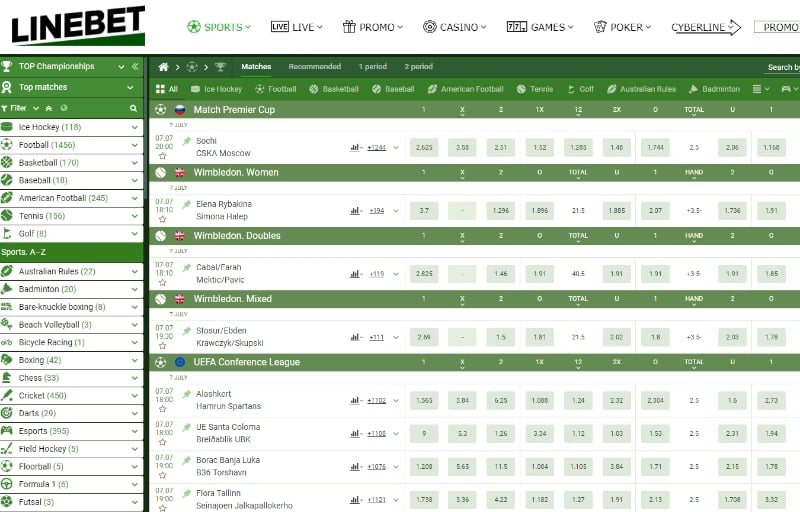Select Australian Rules in sports bar
Viewport: 800px width, 512px height.
click(641, 89)
